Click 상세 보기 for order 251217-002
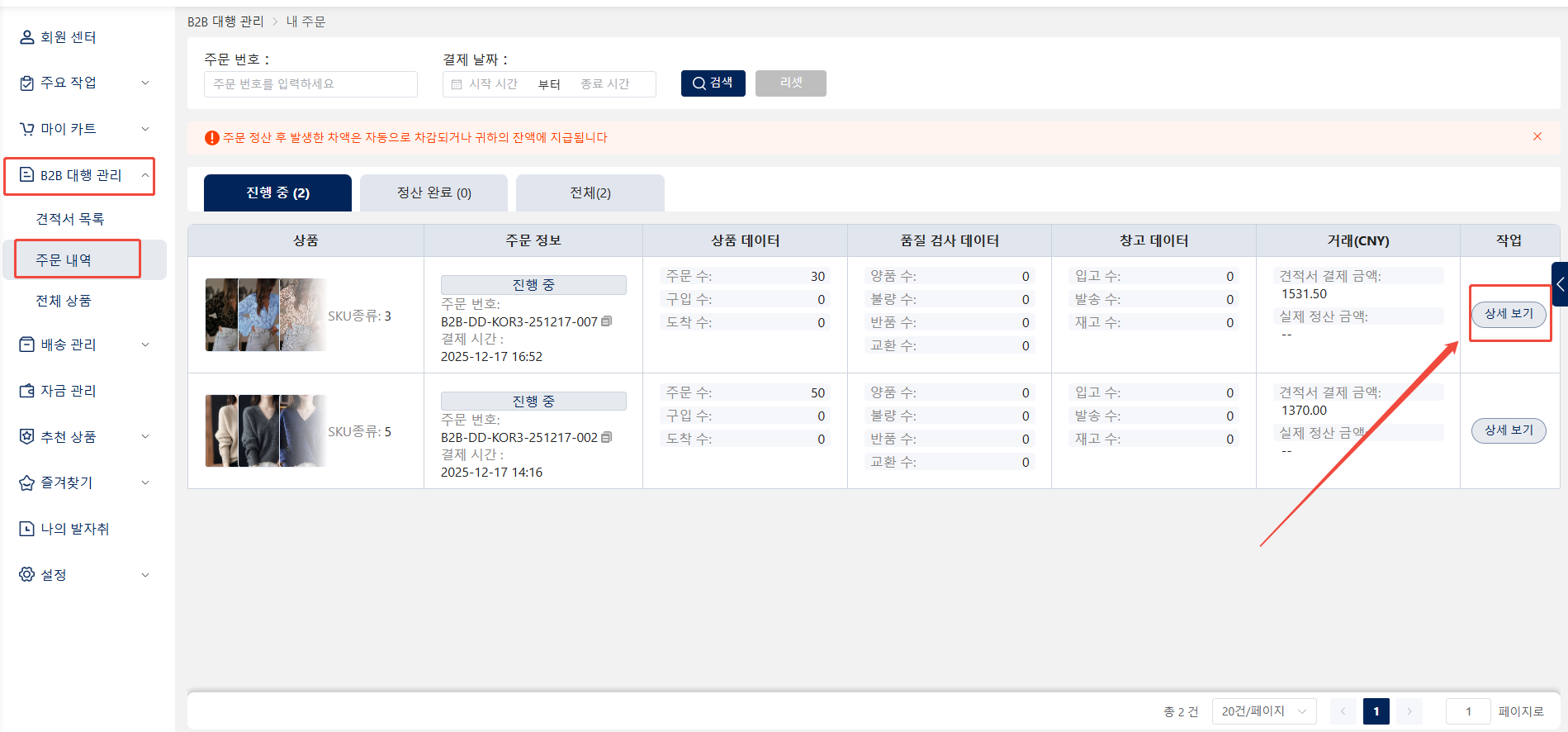 click(x=1509, y=430)
